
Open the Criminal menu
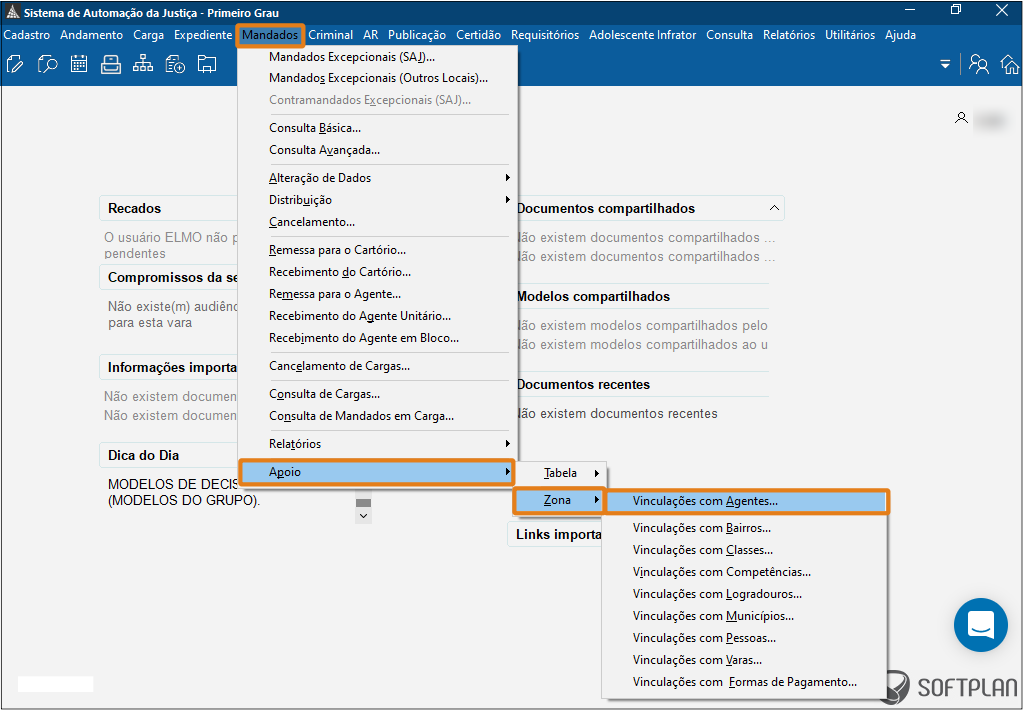pos(331,35)
